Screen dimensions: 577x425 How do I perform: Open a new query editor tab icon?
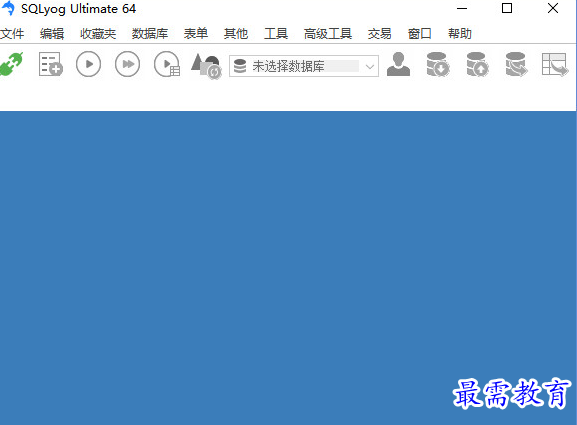coord(51,64)
